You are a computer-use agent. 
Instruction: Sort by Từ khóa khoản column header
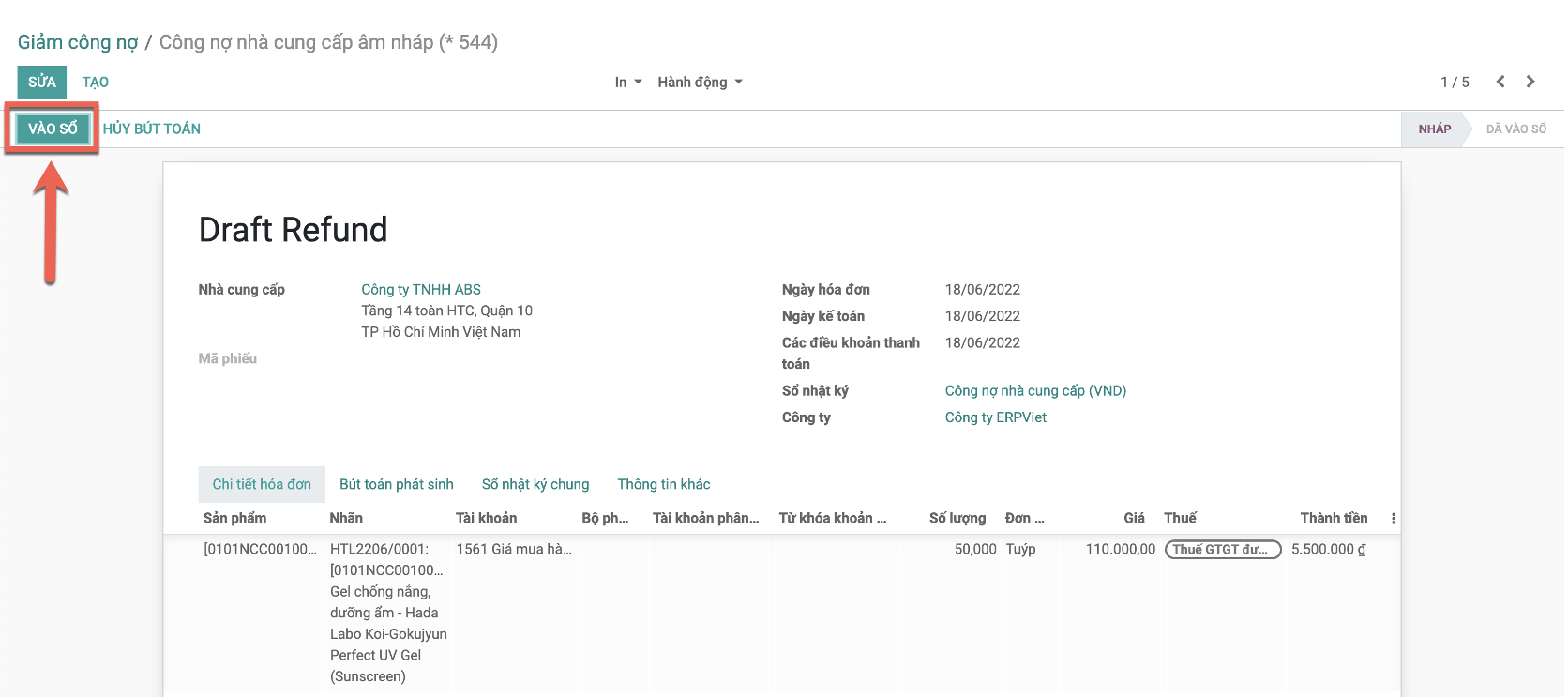tap(833, 518)
